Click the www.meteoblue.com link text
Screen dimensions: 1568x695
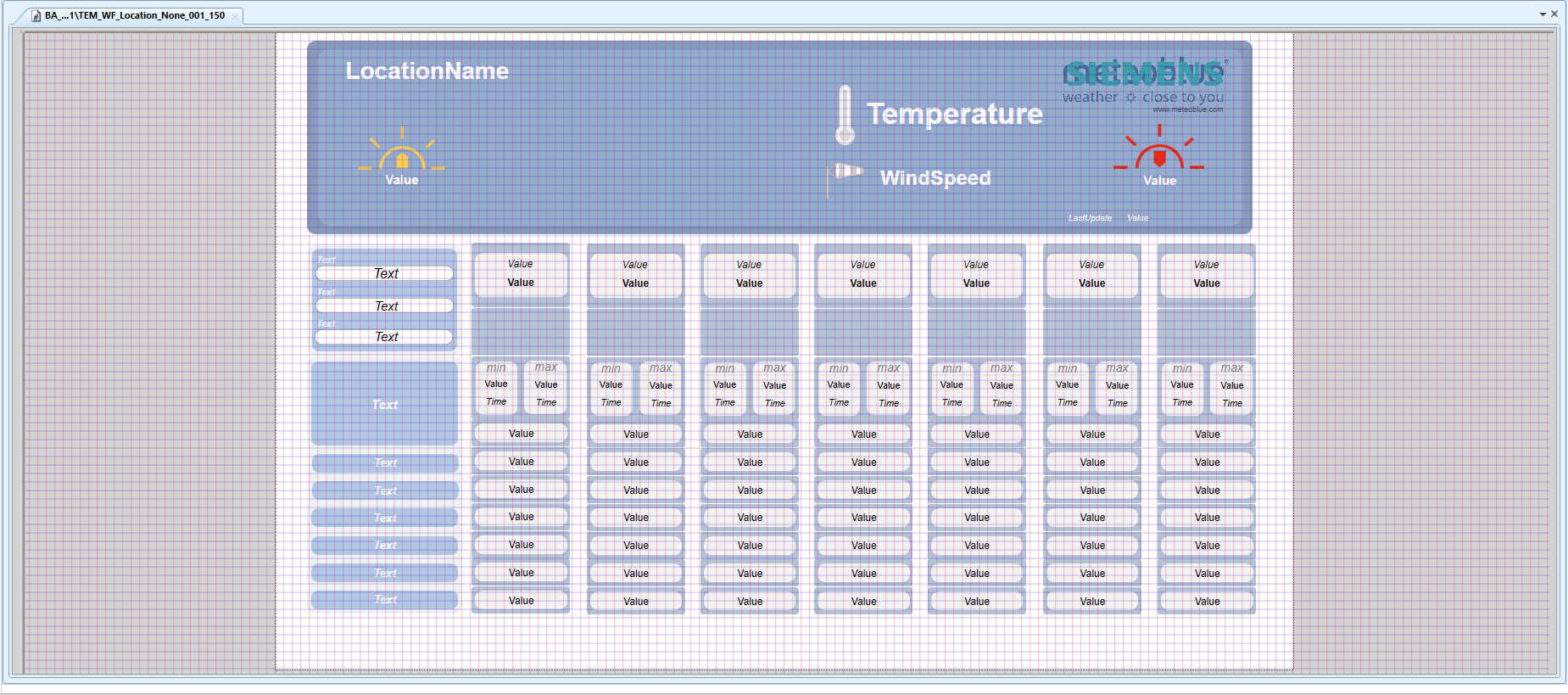coord(1187,109)
